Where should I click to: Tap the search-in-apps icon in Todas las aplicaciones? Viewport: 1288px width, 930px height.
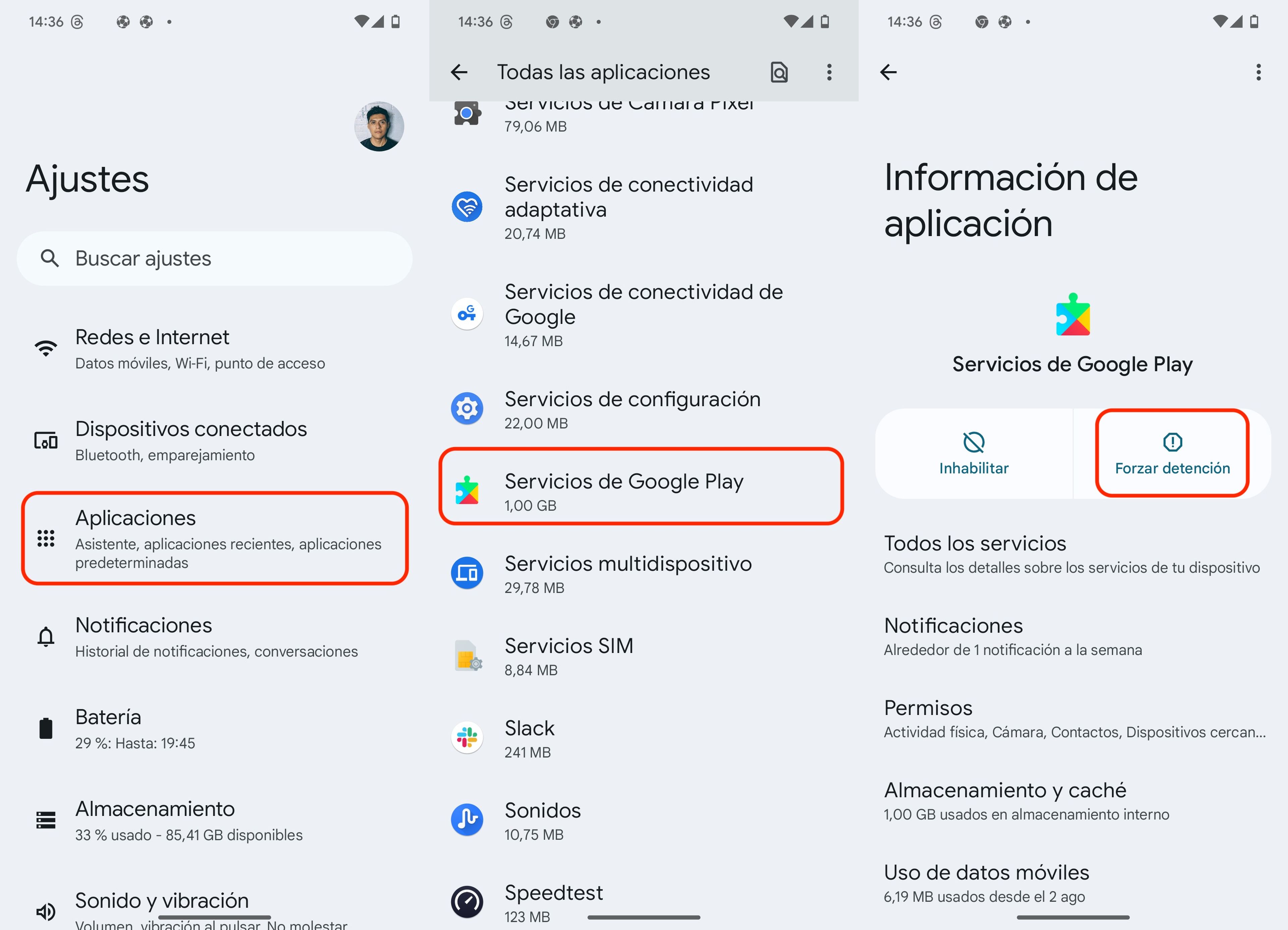pos(779,72)
